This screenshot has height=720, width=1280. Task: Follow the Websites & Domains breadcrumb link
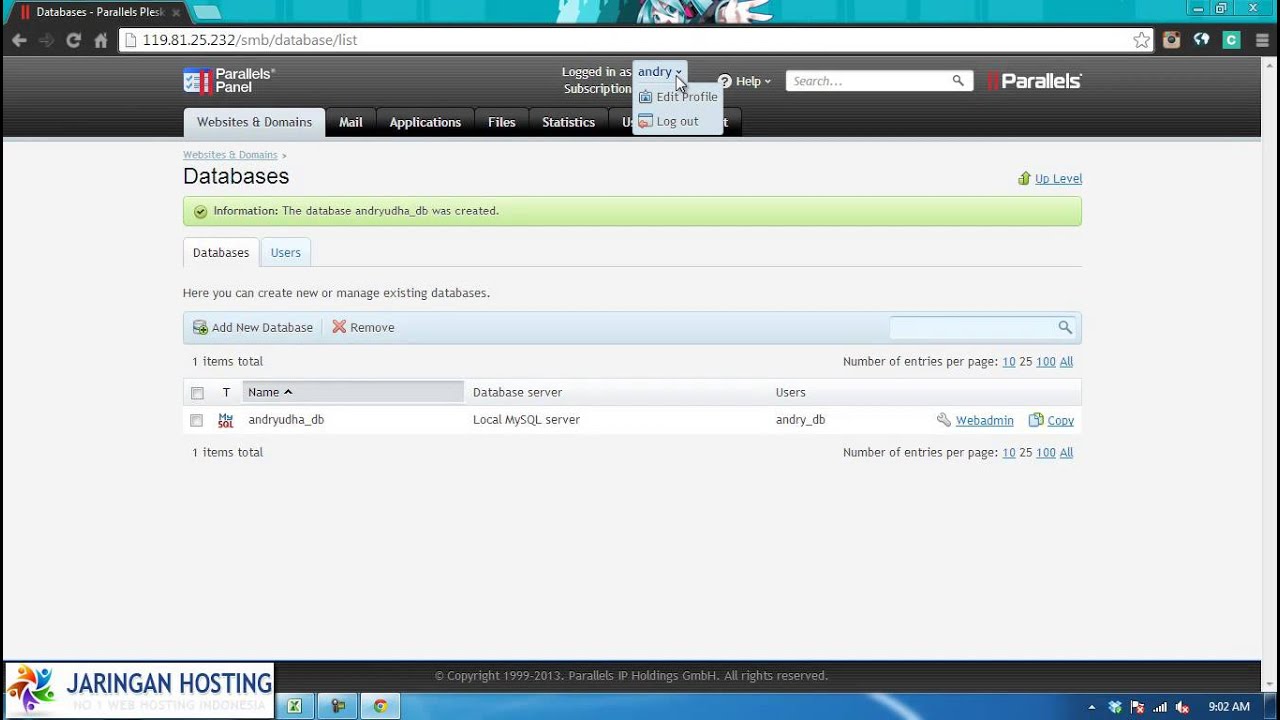point(230,155)
